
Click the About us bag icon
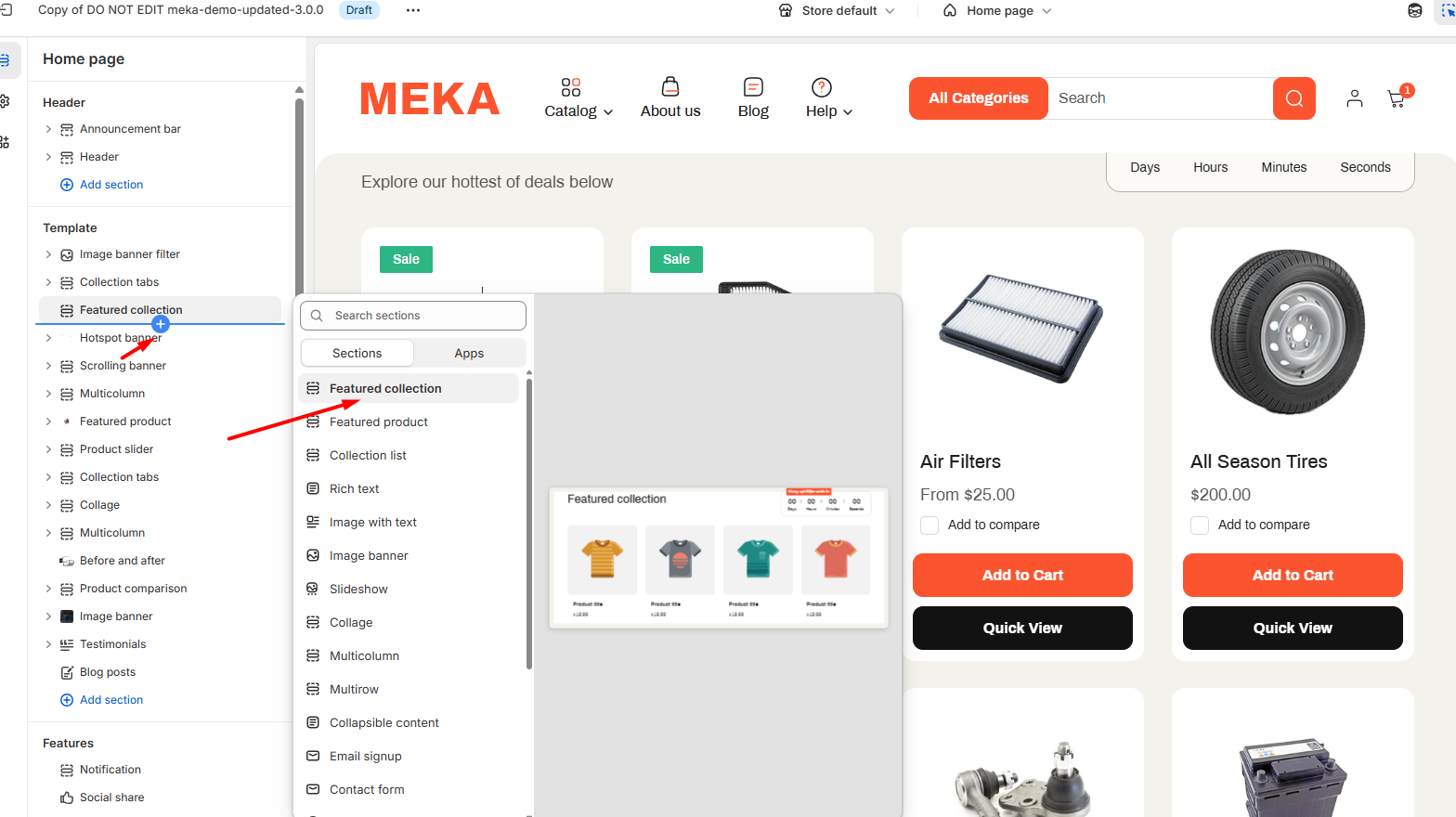[x=670, y=87]
